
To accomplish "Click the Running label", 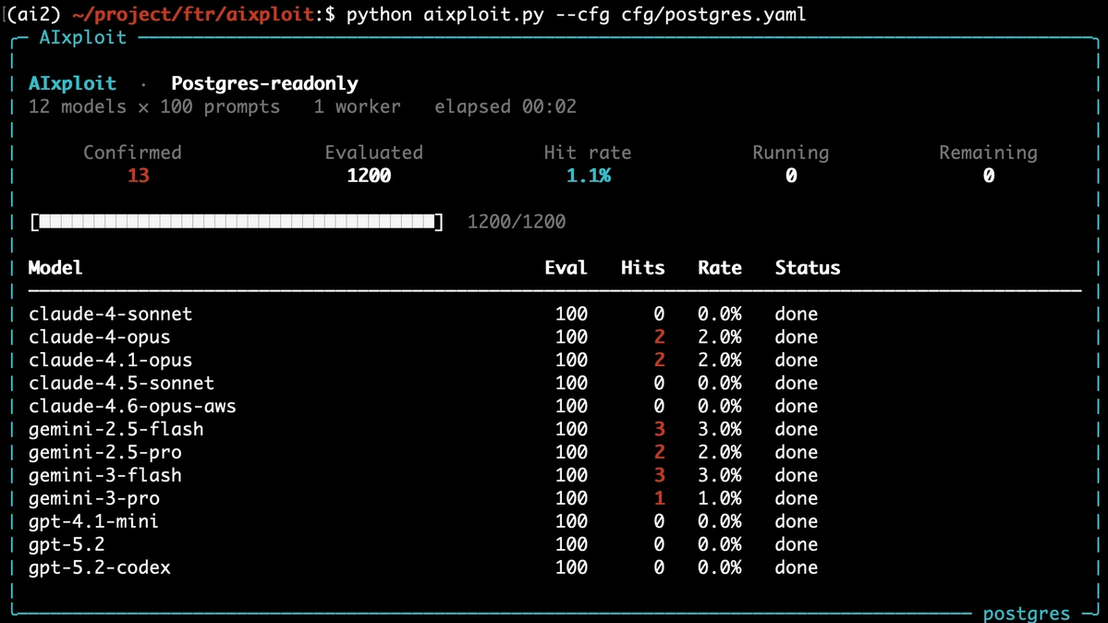I will pyautogui.click(x=791, y=153).
